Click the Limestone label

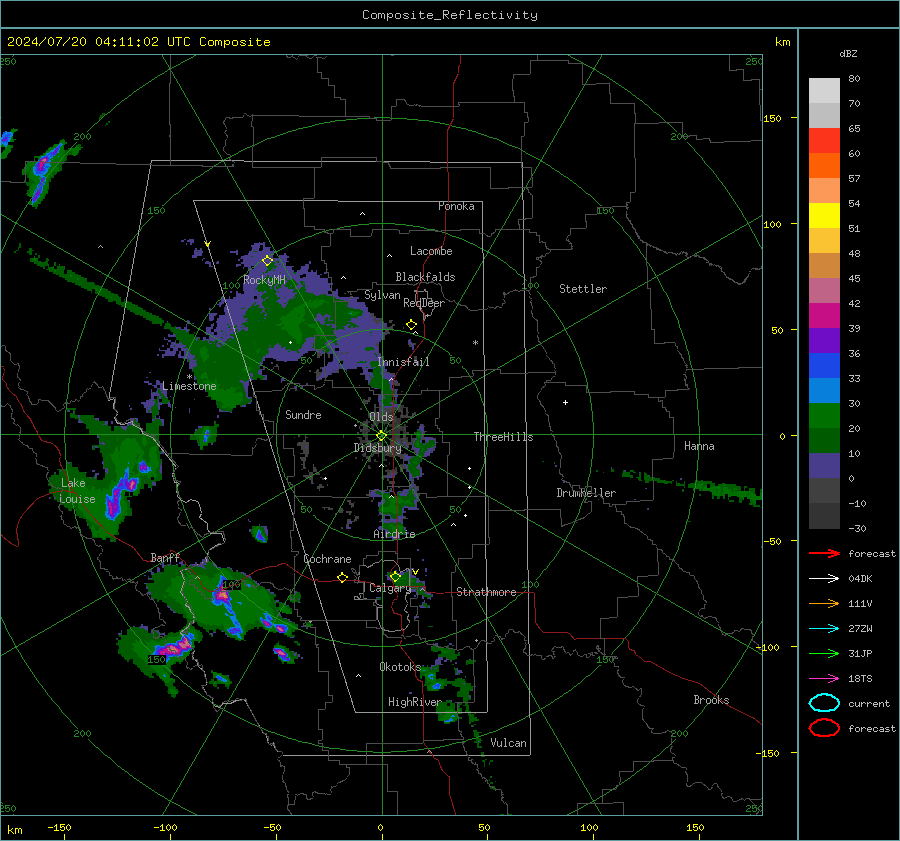point(189,386)
